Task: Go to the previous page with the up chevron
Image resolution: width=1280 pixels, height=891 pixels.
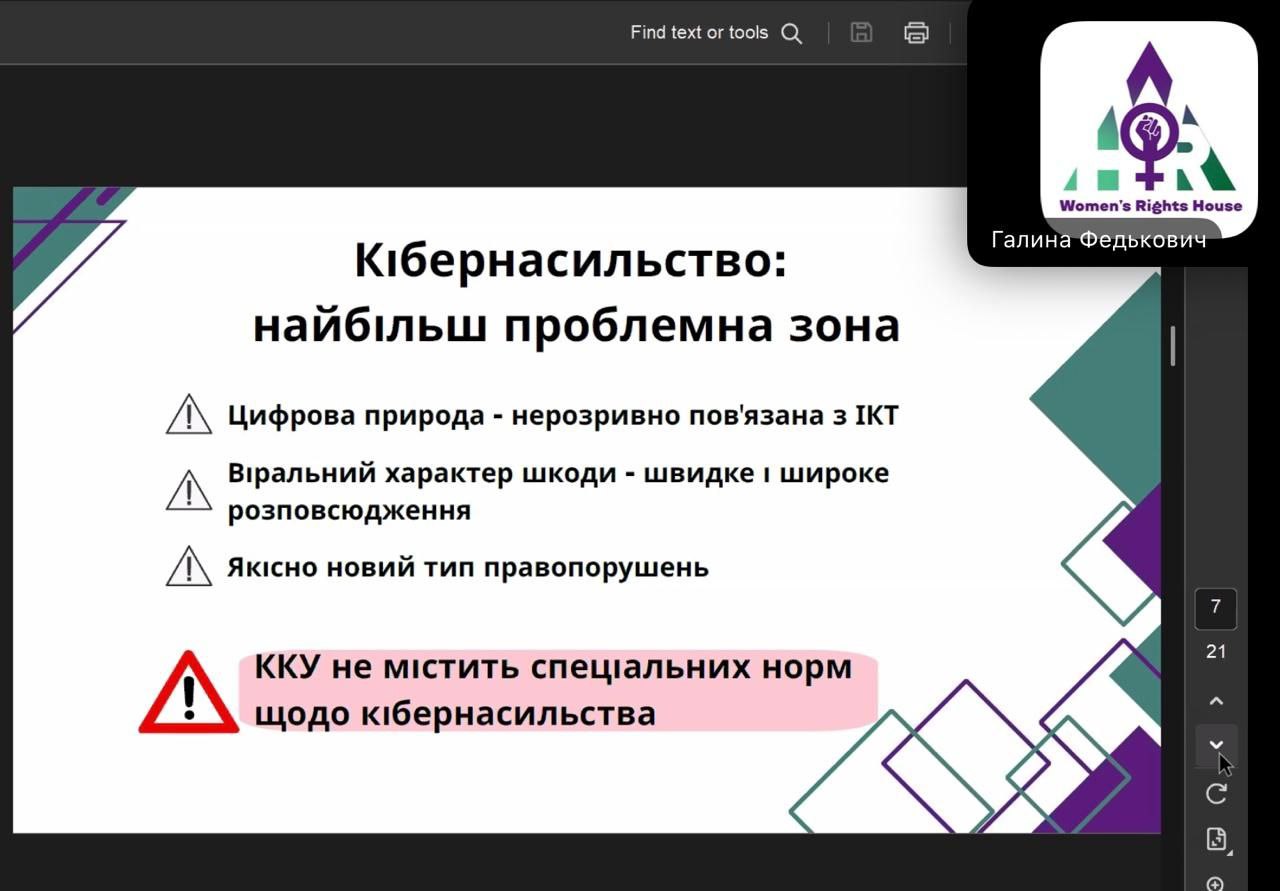Action: pos(1216,701)
